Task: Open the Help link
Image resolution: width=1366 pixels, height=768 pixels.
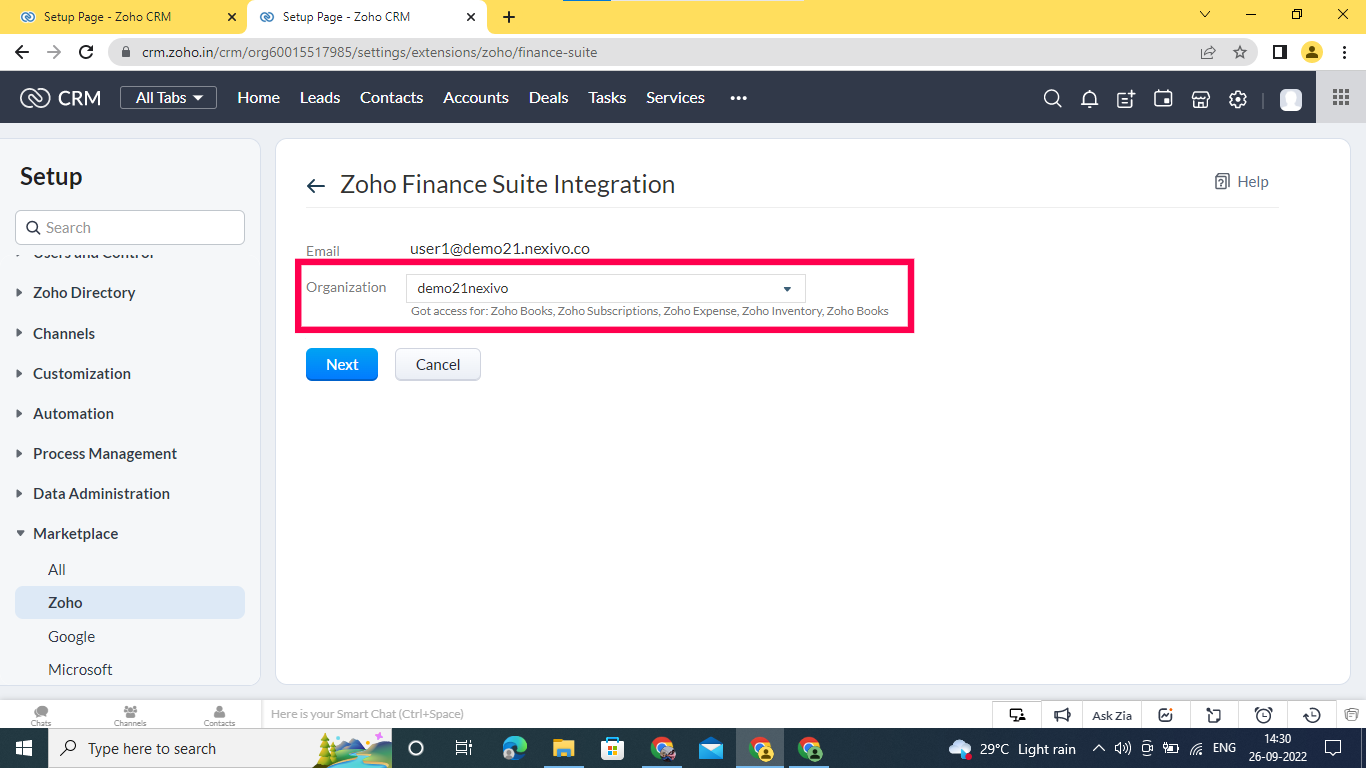Action: pyautogui.click(x=1241, y=181)
